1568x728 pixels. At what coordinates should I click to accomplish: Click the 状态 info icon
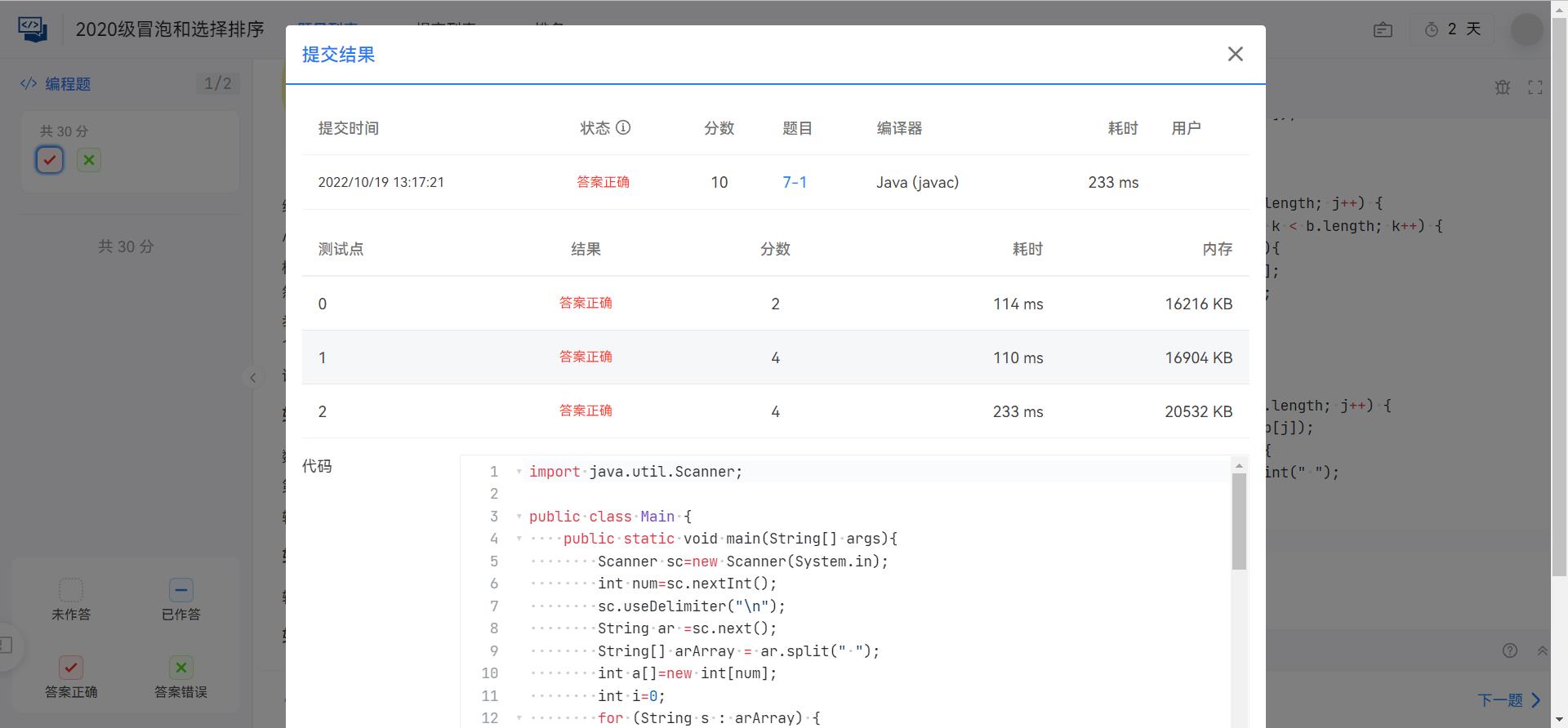click(x=623, y=127)
